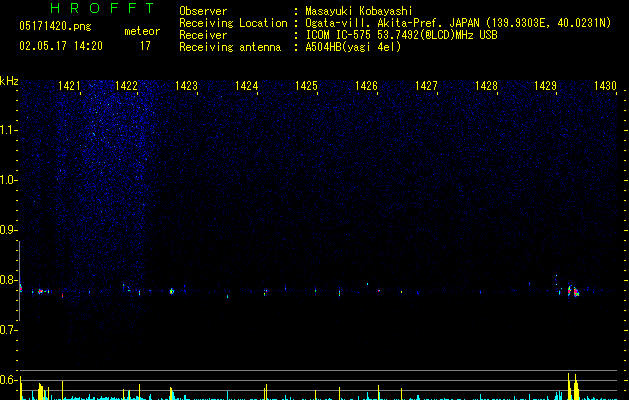Click the 1.0 kHz frequency label
This screenshot has width=629, height=400.
[8, 180]
